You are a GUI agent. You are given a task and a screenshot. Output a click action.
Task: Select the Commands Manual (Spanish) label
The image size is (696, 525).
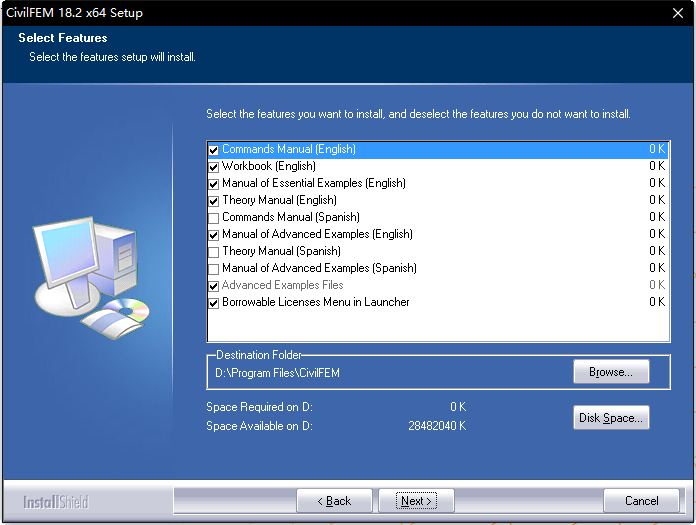[x=291, y=217]
